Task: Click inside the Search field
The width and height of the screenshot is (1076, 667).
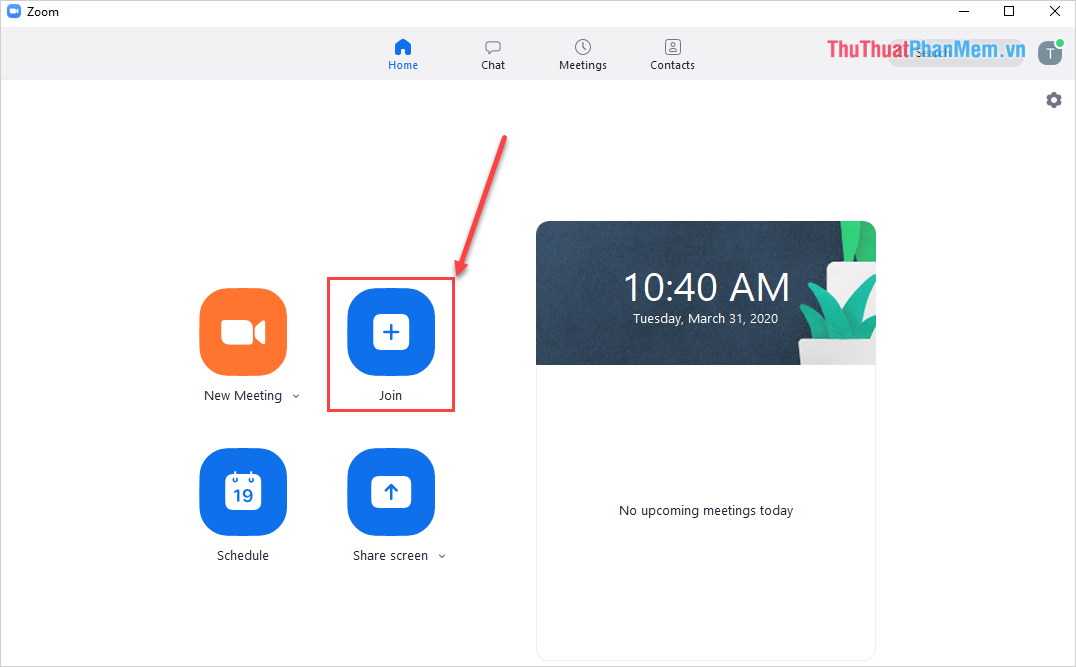Action: pyautogui.click(x=956, y=52)
